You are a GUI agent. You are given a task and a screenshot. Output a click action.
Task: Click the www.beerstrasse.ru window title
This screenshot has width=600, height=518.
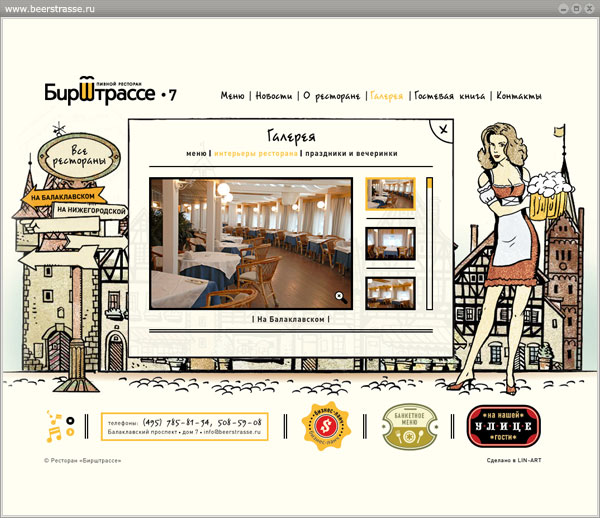pos(50,9)
